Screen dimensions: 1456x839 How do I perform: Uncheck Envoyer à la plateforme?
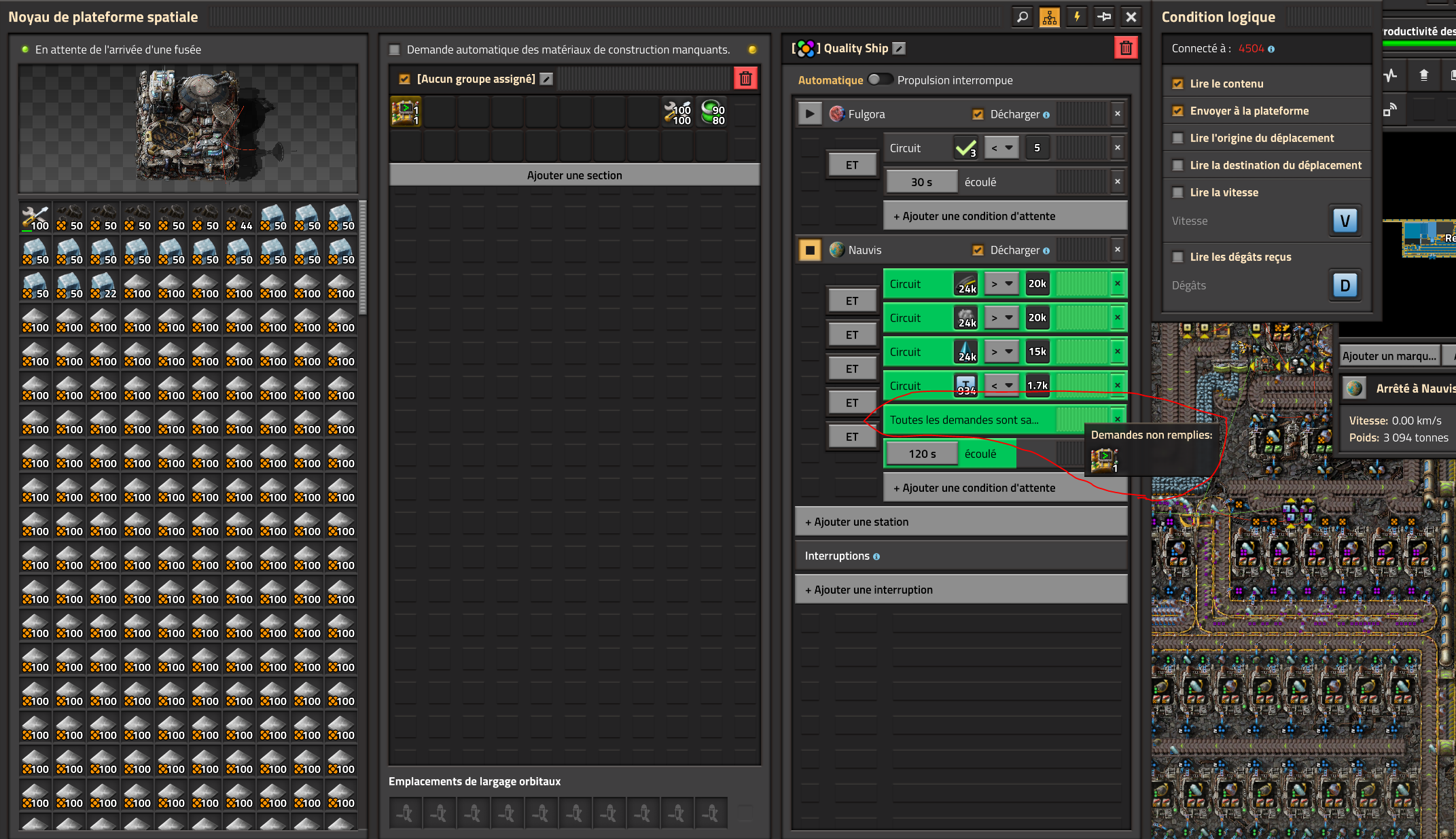1177,111
